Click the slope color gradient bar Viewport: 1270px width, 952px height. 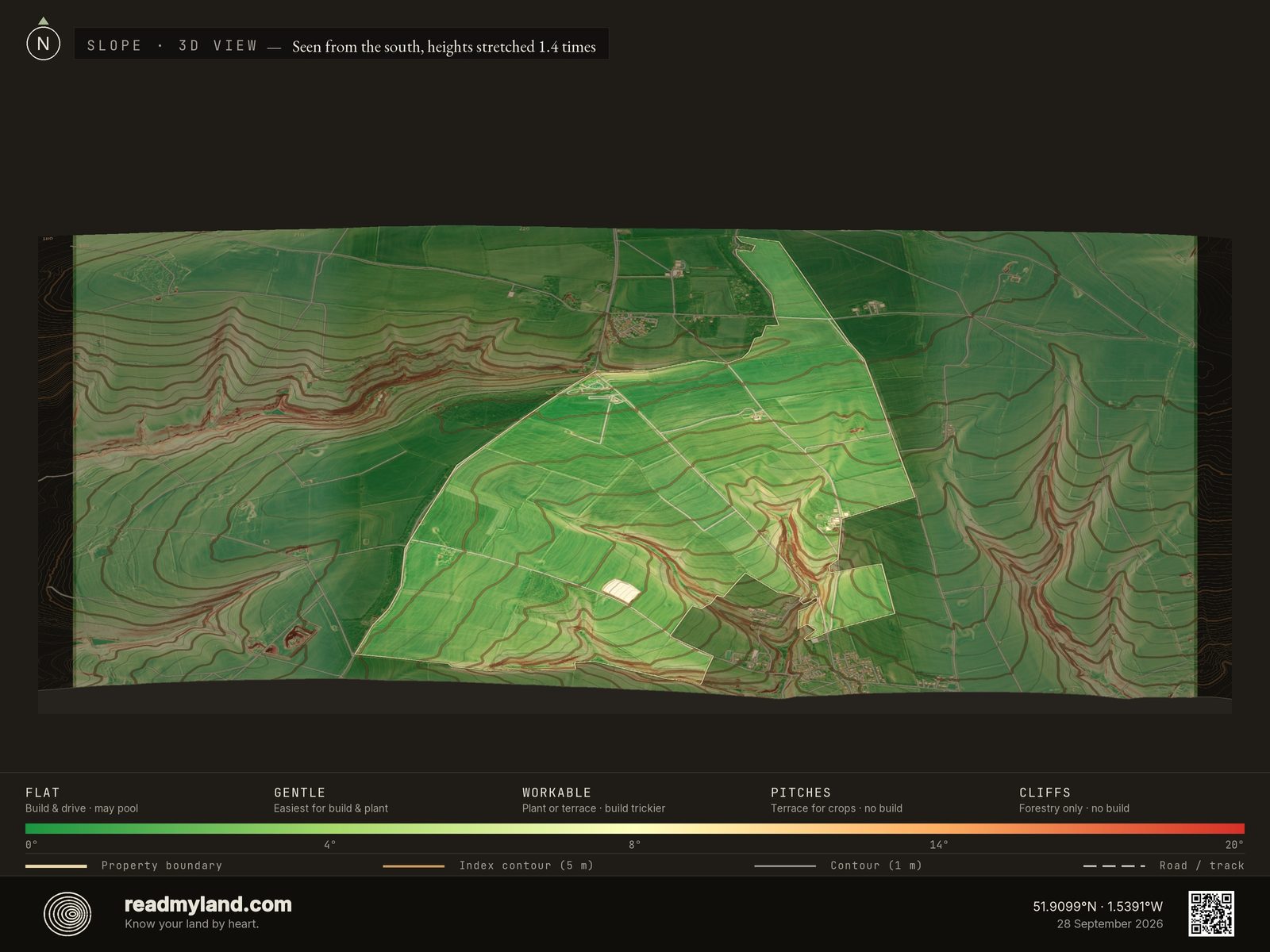pos(635,828)
